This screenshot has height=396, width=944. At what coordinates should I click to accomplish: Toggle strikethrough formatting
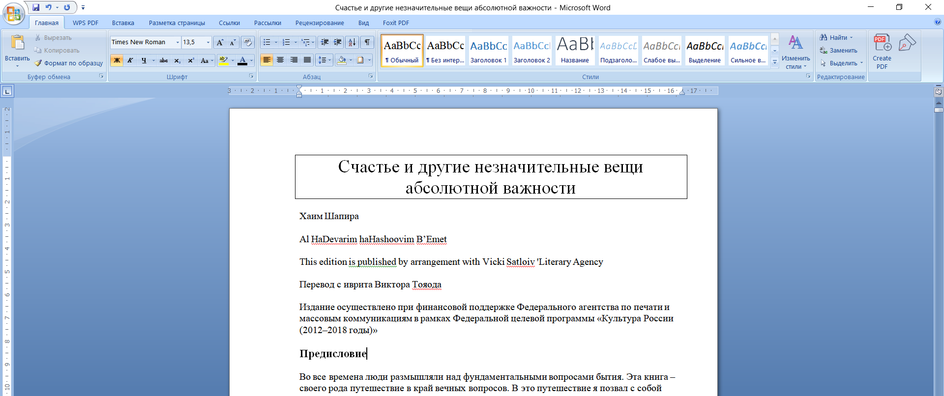click(x=164, y=60)
